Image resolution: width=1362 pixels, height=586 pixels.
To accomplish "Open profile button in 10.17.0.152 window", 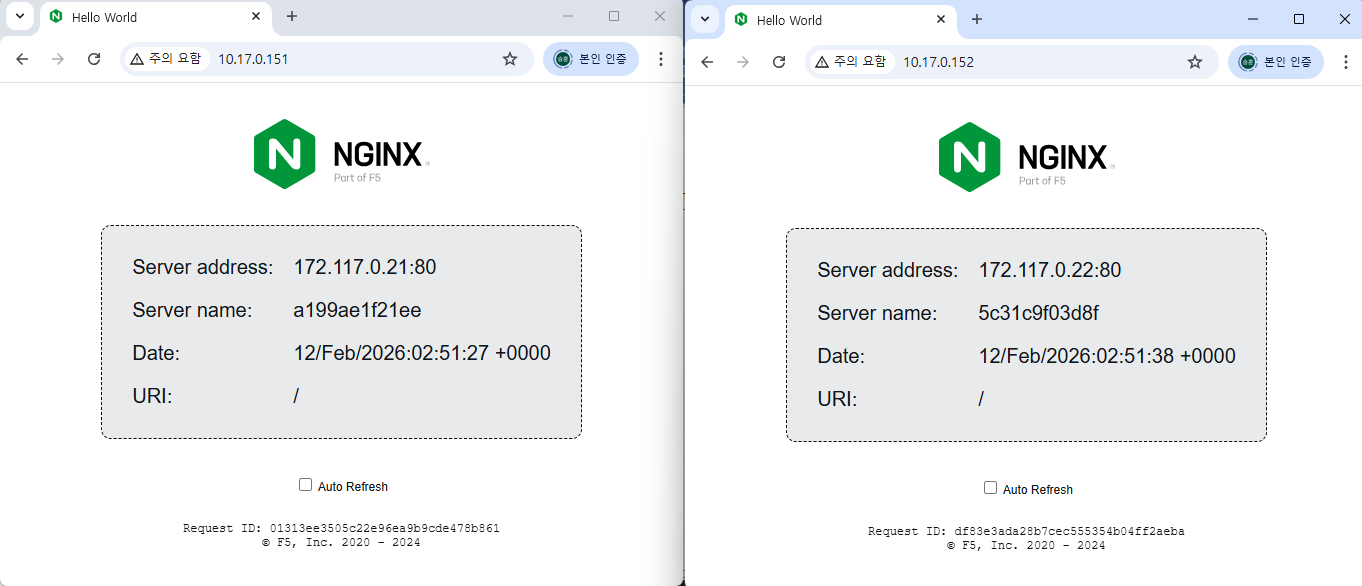I will coord(1276,62).
